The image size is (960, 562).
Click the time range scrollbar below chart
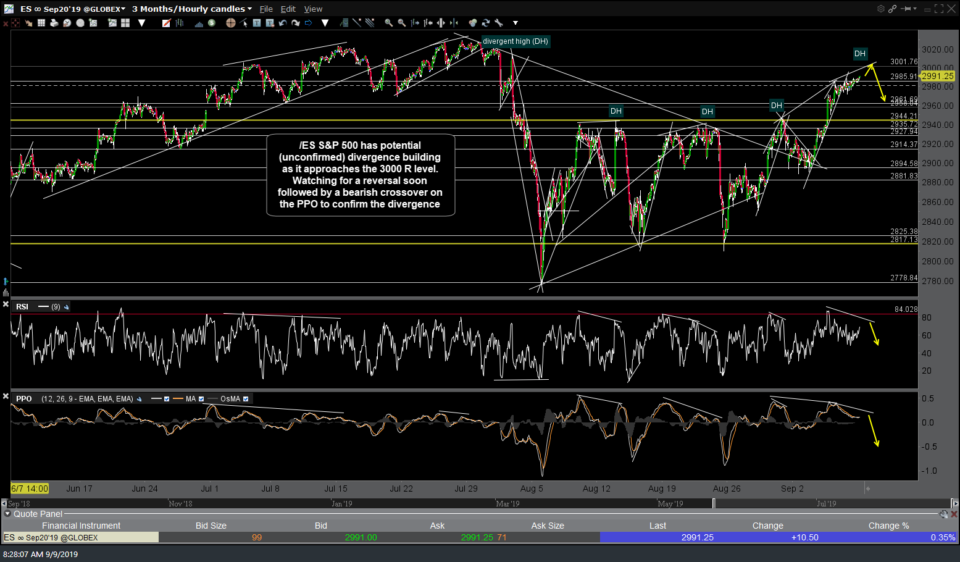478,503
